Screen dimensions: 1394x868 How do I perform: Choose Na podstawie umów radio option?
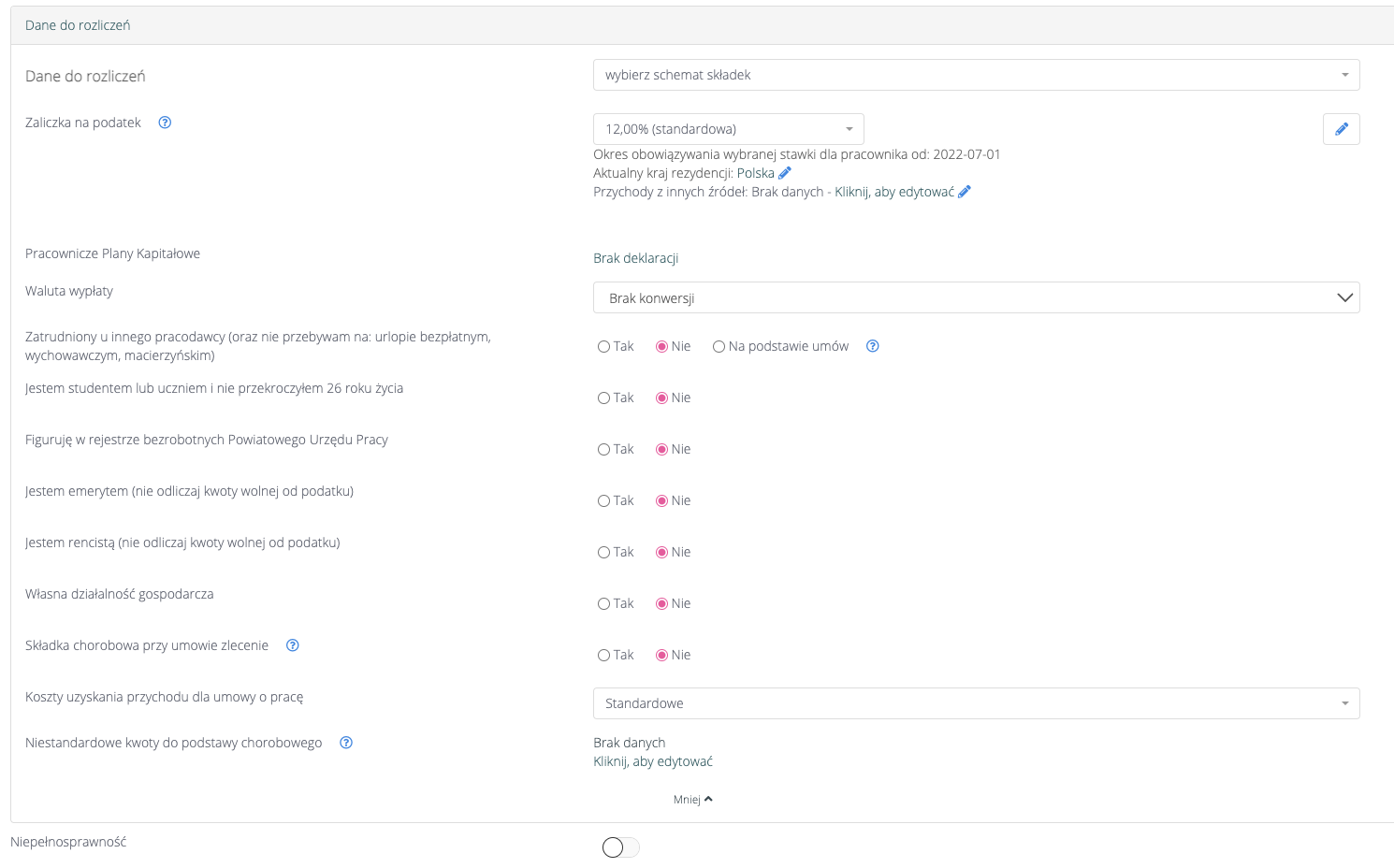719,347
